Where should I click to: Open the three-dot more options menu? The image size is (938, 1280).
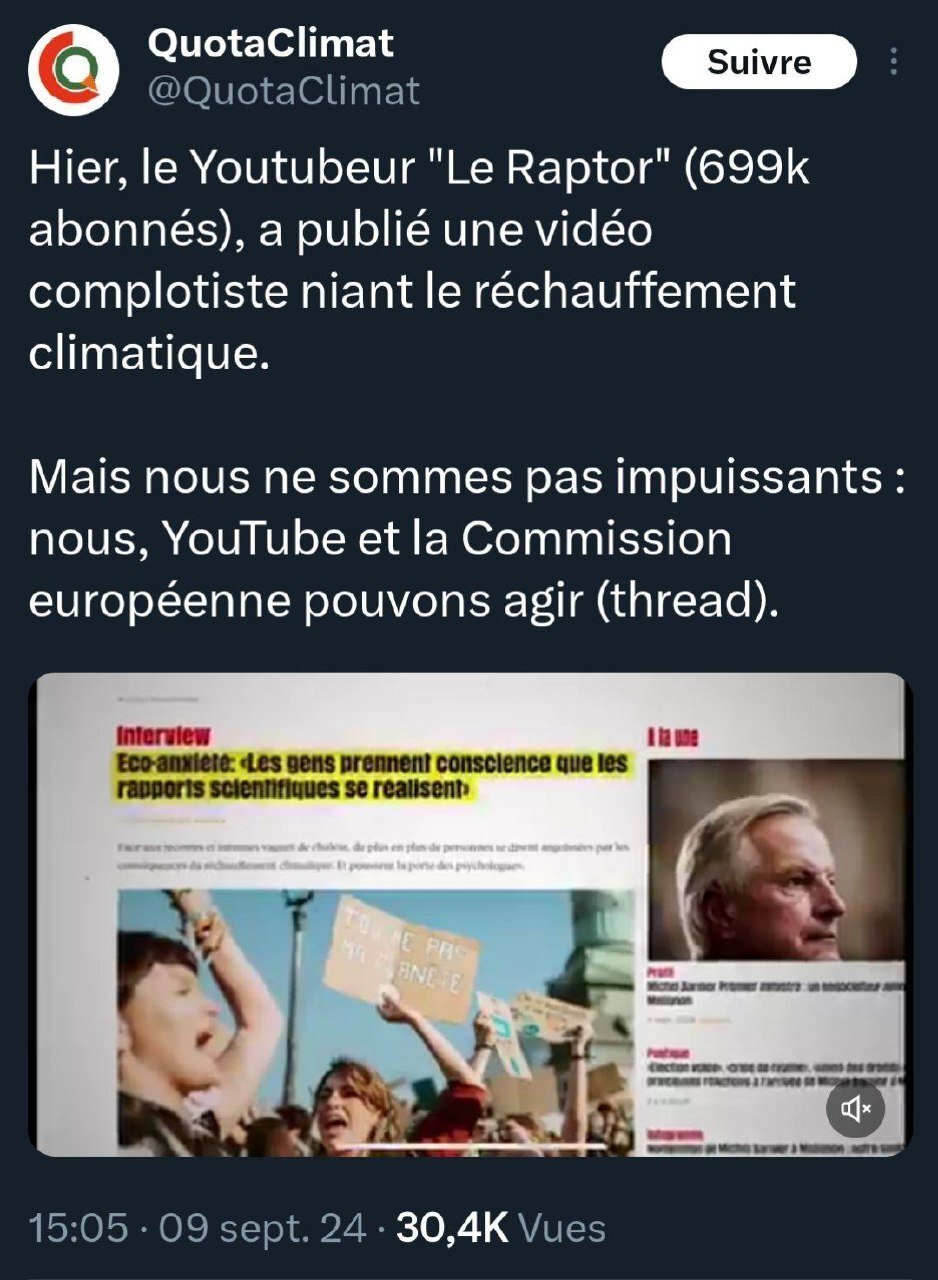(x=893, y=62)
